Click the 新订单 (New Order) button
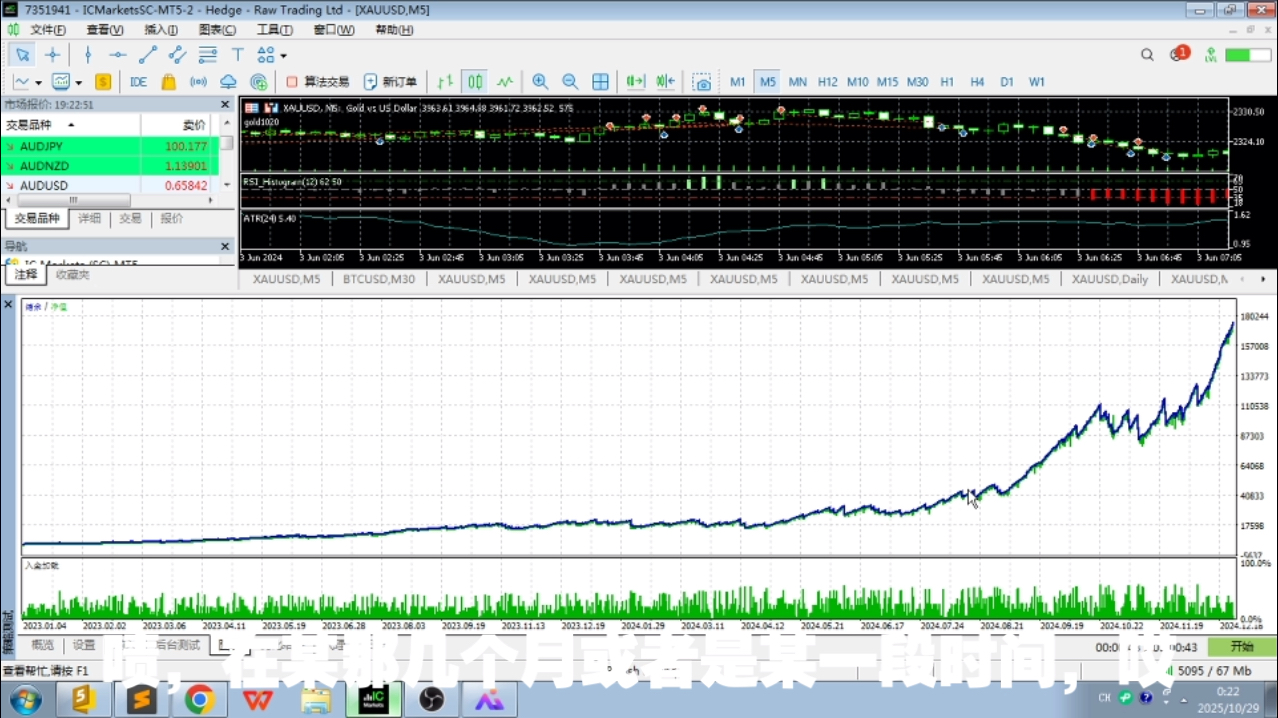The width and height of the screenshot is (1278, 718). click(x=390, y=82)
